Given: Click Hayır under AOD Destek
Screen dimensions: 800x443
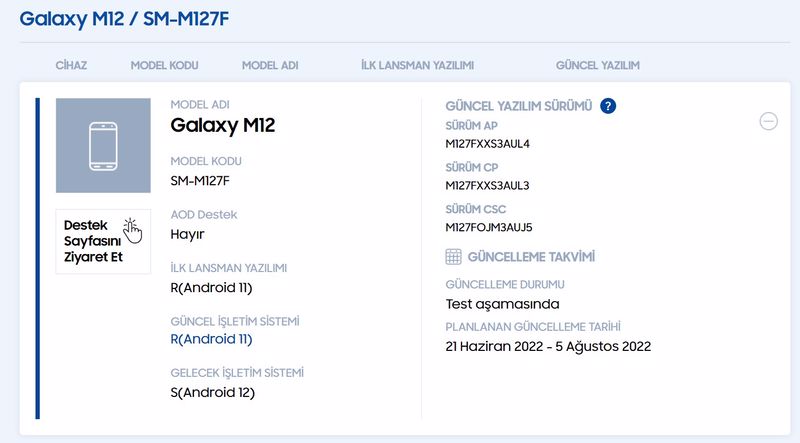Looking at the screenshot, I should click(187, 234).
